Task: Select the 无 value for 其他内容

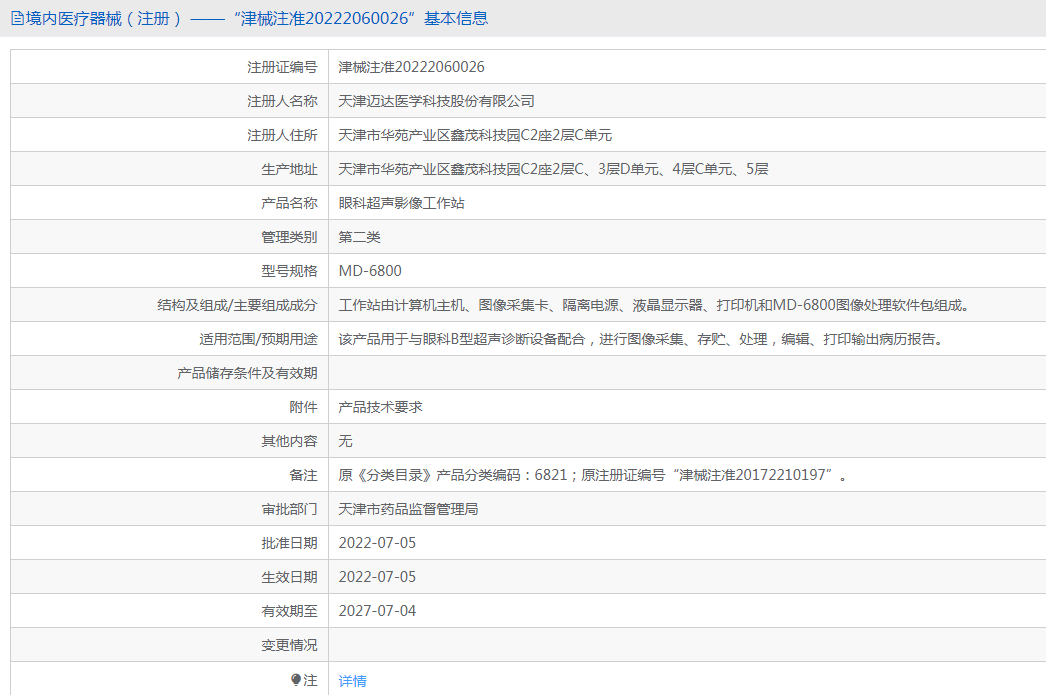Action: click(x=345, y=441)
